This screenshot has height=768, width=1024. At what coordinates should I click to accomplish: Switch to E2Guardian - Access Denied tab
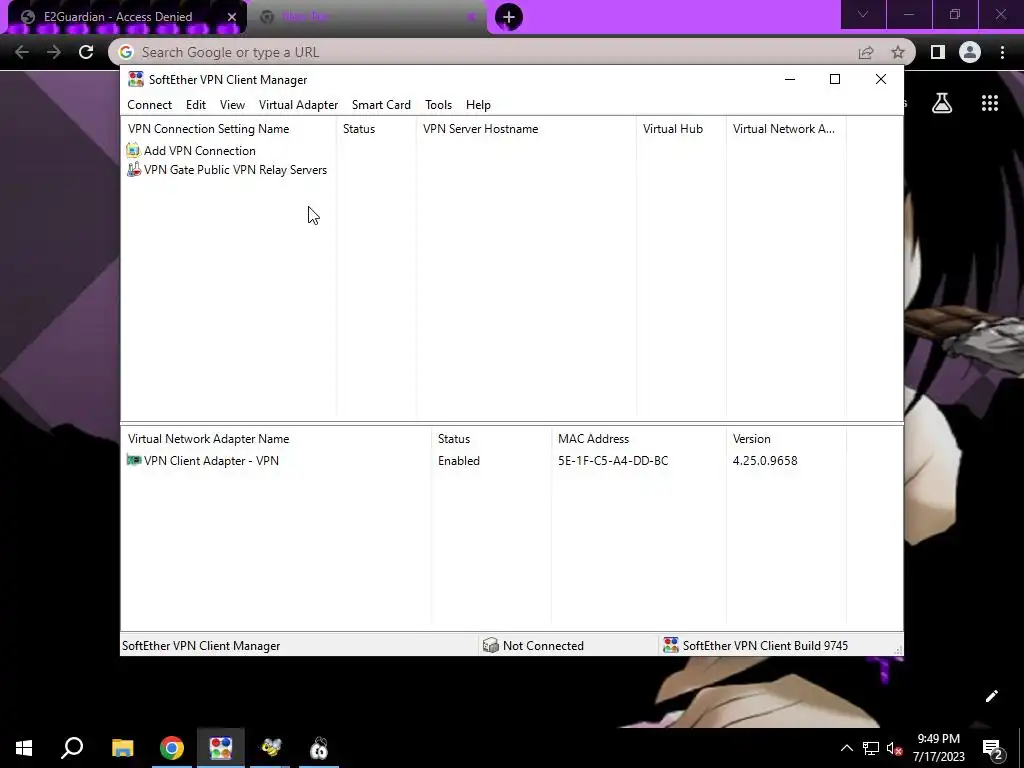118,16
